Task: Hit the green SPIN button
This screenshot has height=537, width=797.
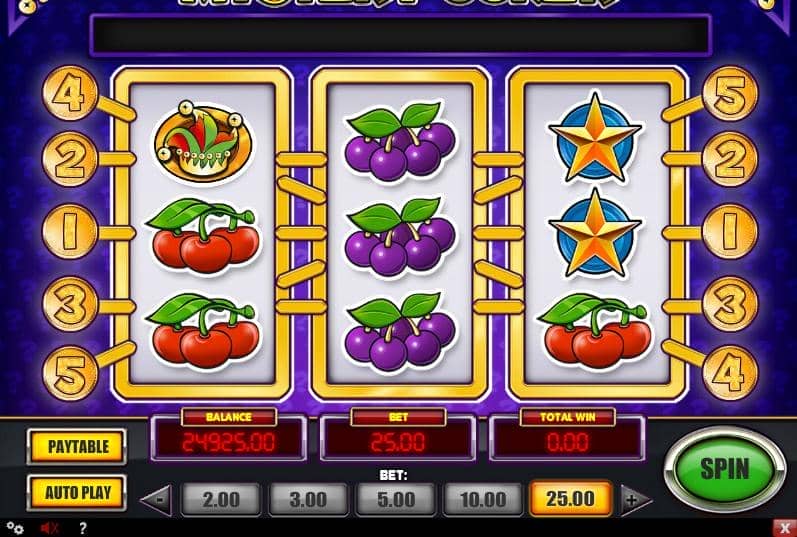Action: pyautogui.click(x=725, y=469)
